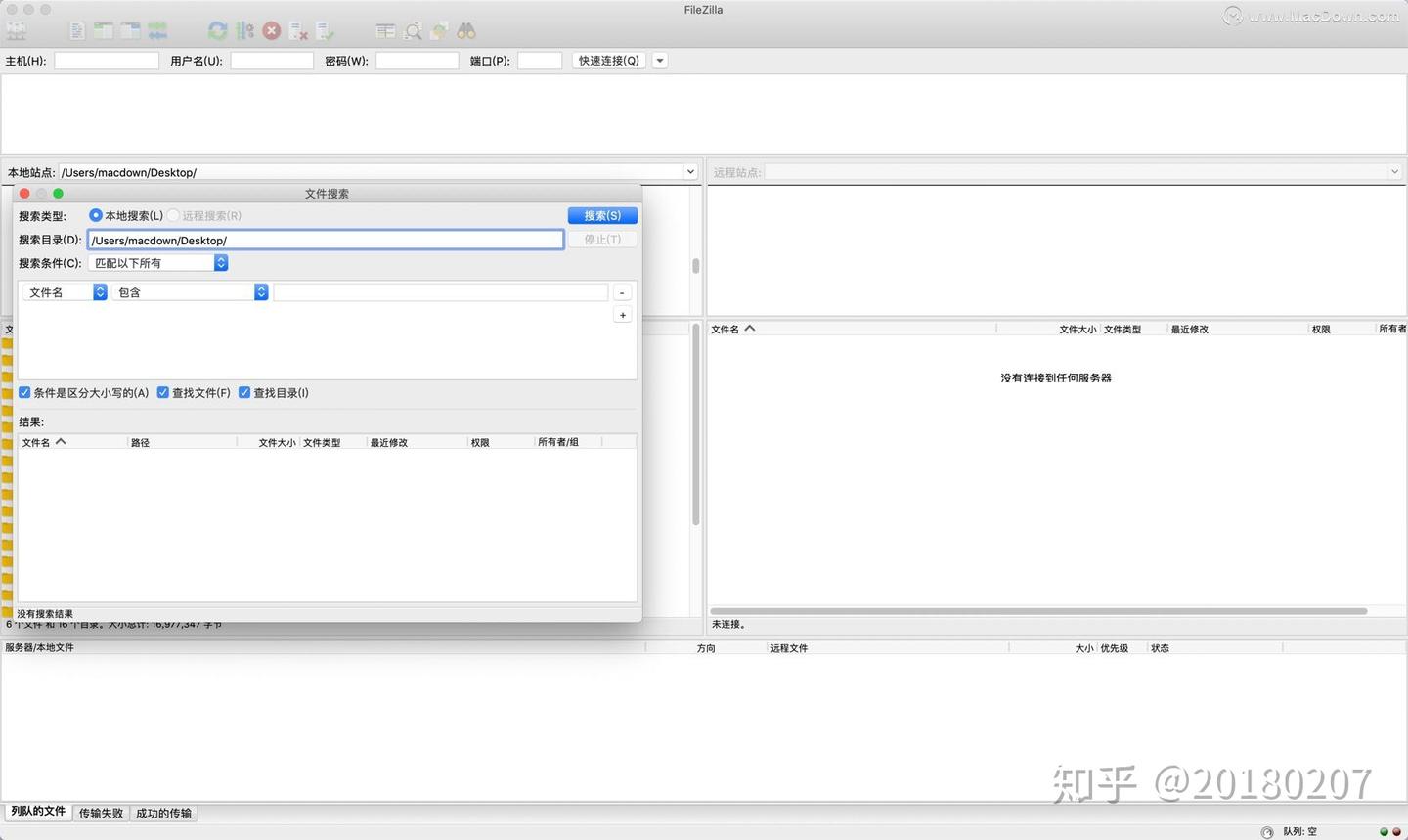This screenshot has height=840, width=1408.
Task: Switch to the 传输失败 tab
Action: 101,813
